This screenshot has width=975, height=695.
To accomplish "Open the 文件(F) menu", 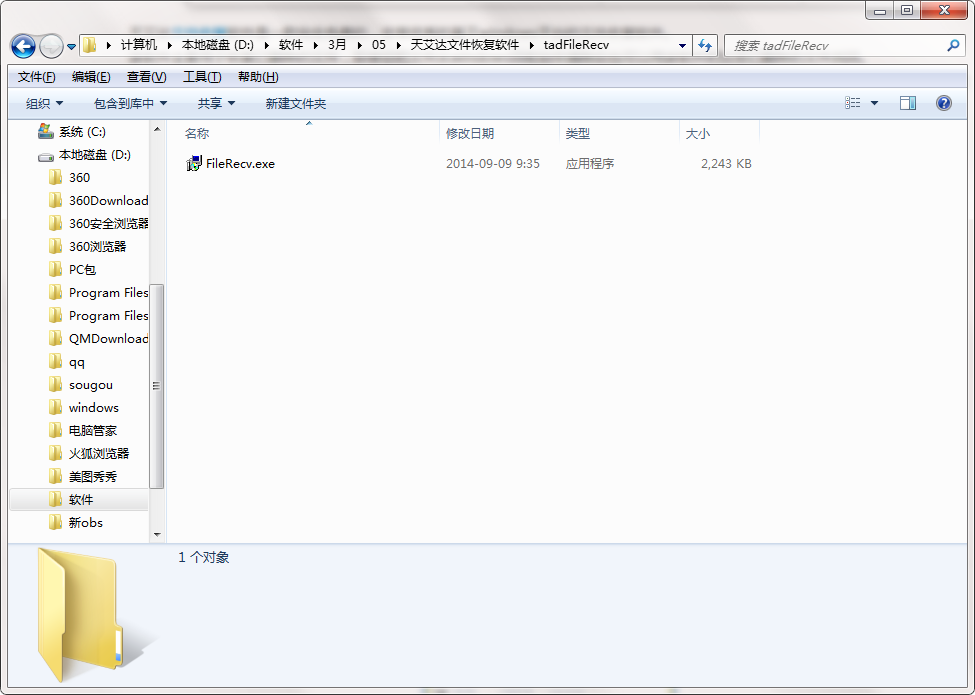I will 36,76.
